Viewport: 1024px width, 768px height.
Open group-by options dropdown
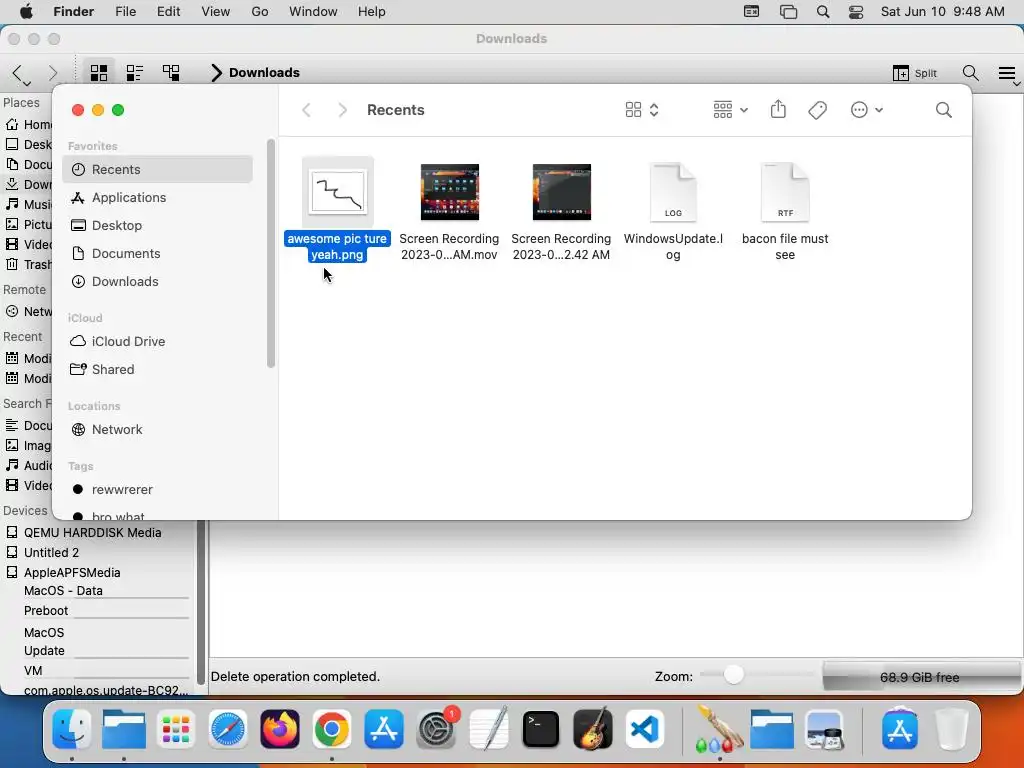click(730, 110)
